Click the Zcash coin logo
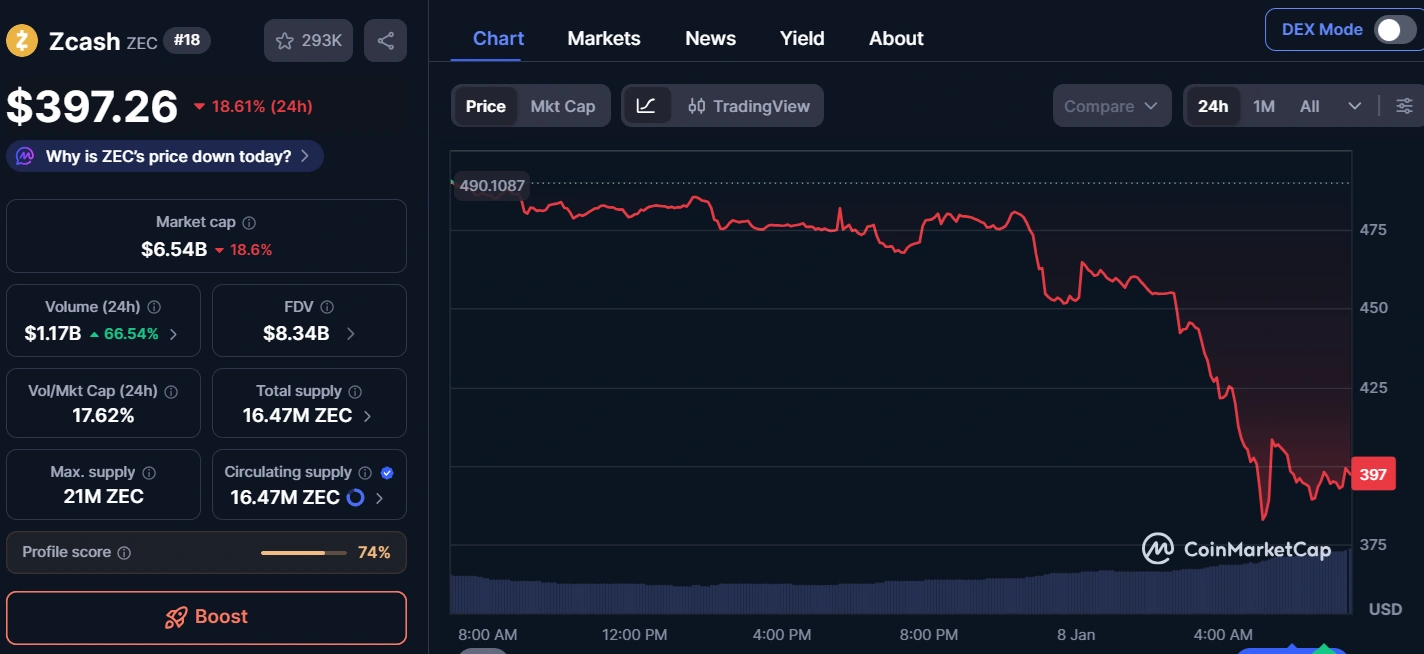Viewport: 1424px width, 654px height. pyautogui.click(x=21, y=41)
